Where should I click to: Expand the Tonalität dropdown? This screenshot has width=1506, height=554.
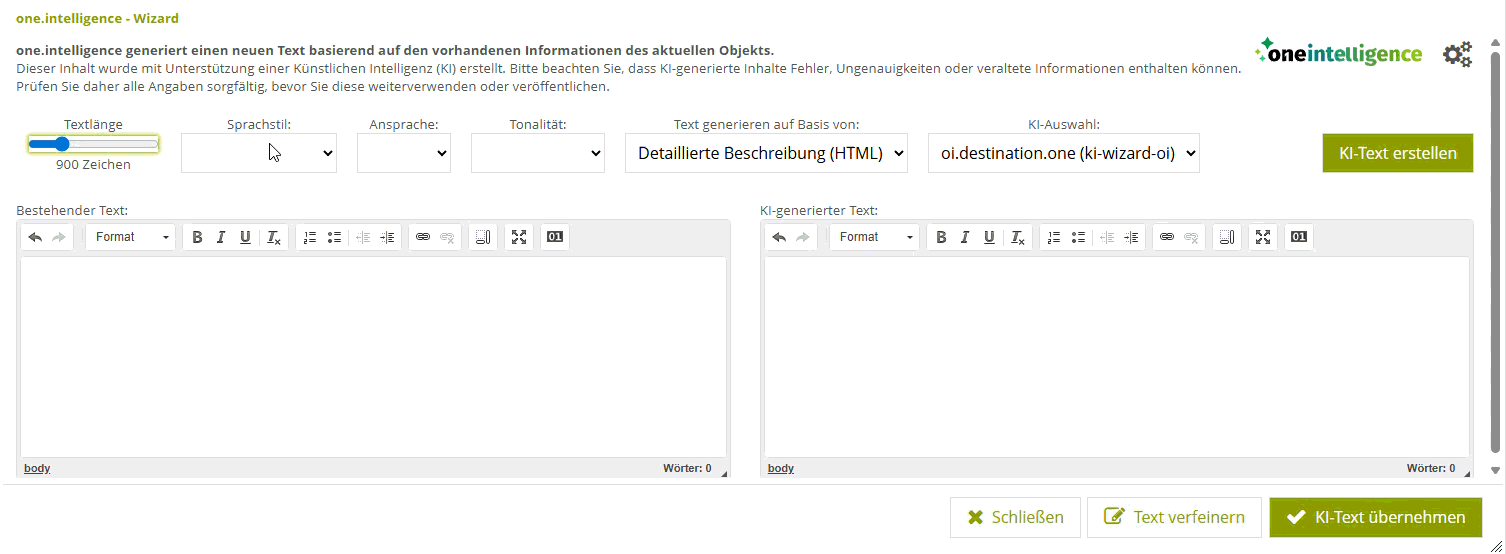coord(537,153)
